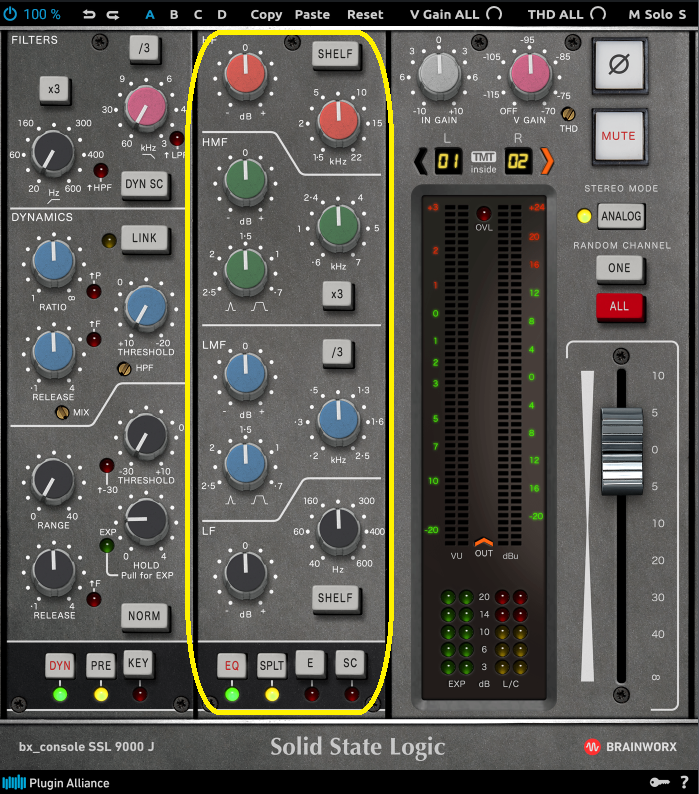
Task: Click the OUT meter mode selector arrow
Action: point(484,542)
